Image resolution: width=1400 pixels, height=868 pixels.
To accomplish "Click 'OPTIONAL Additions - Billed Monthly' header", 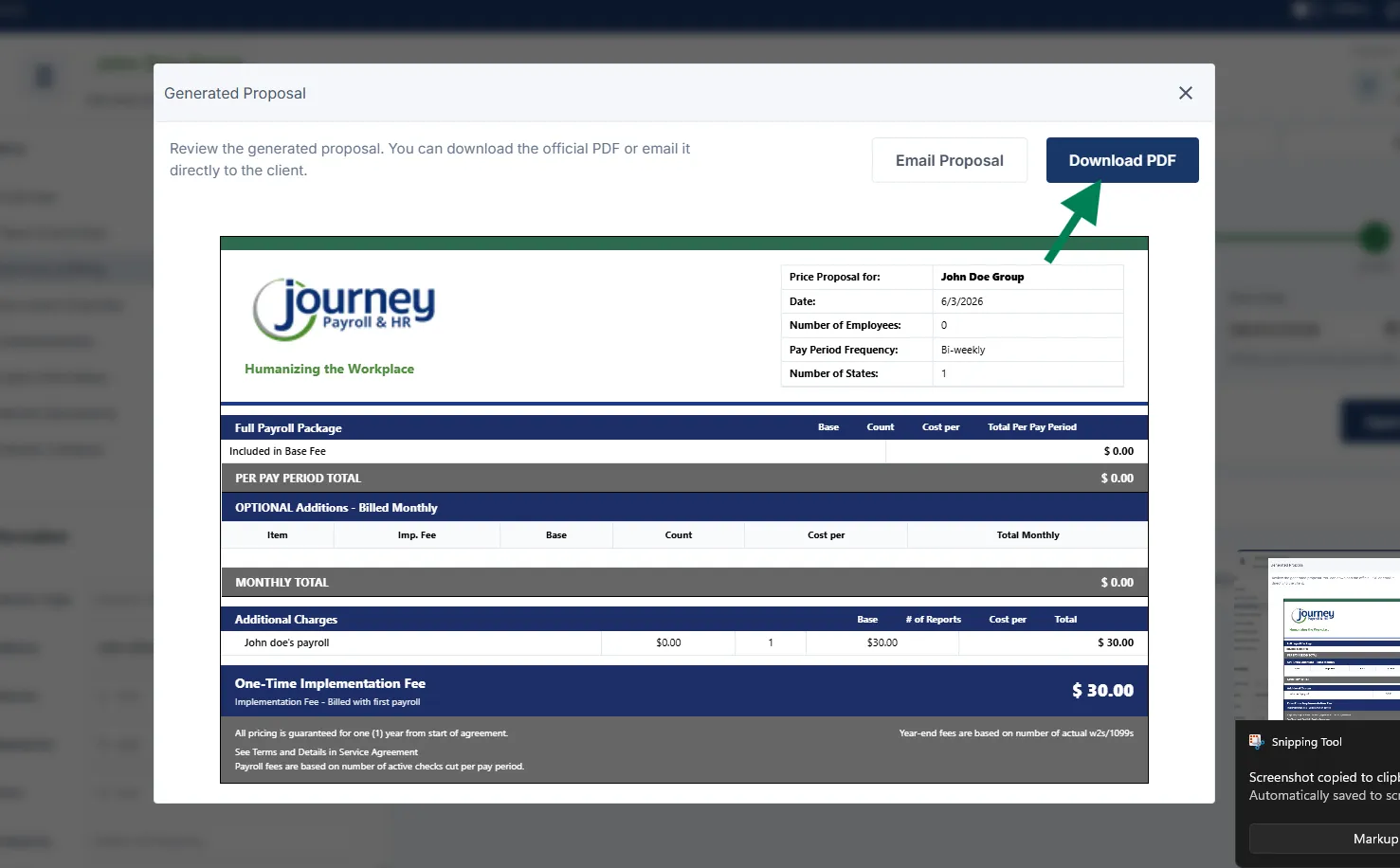I will [x=336, y=507].
